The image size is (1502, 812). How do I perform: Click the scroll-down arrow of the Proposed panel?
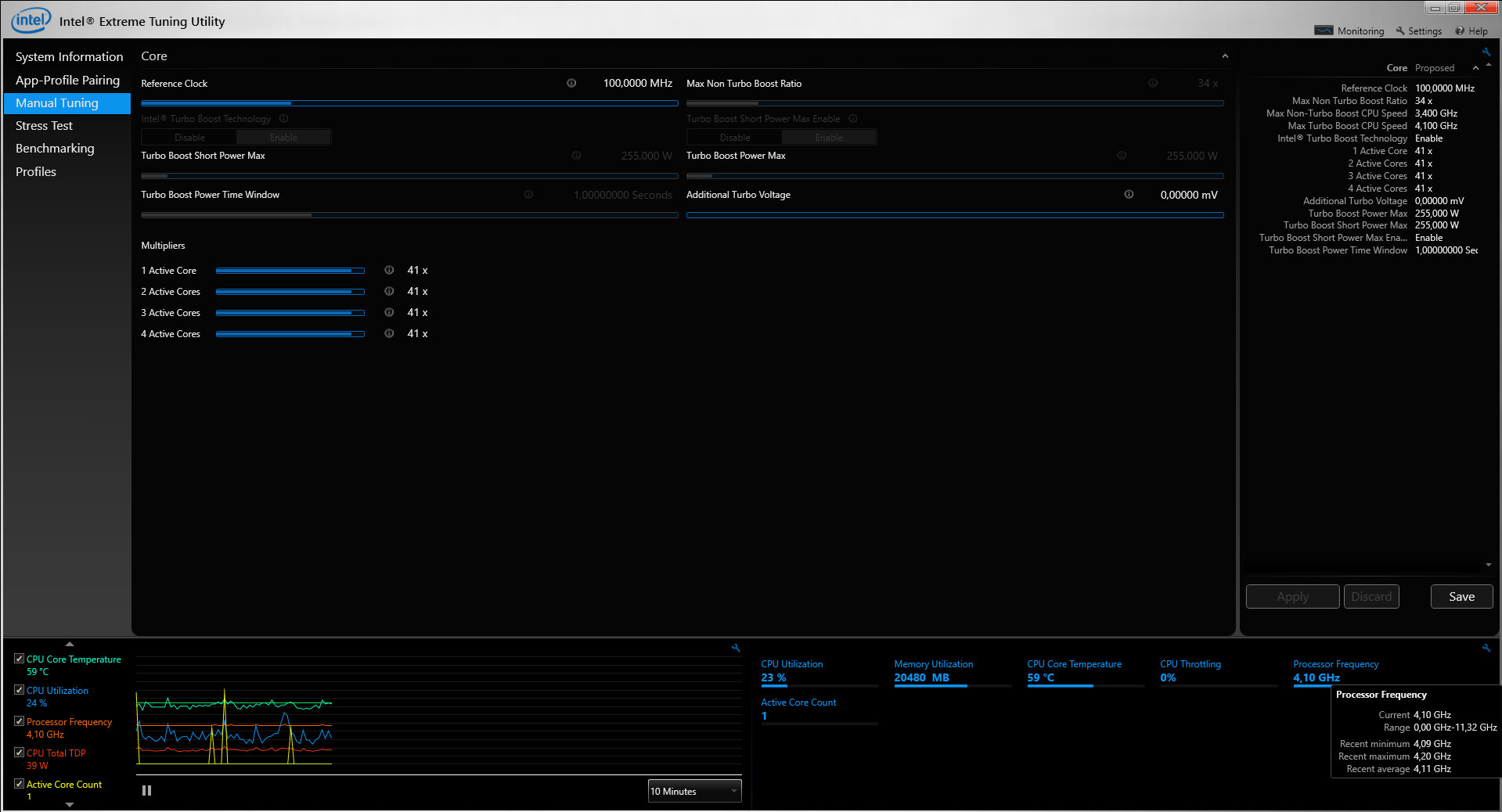tap(1488, 565)
